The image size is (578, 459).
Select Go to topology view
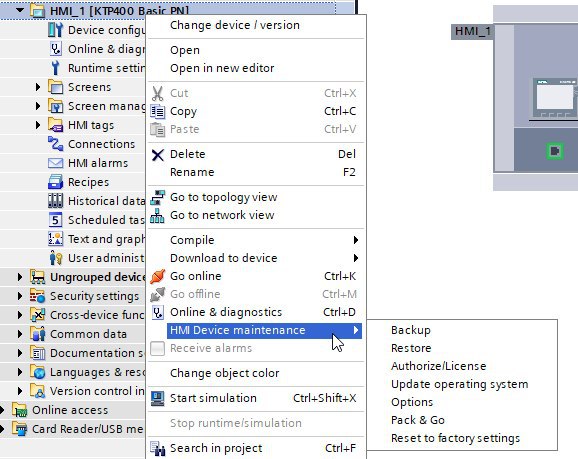[223, 197]
